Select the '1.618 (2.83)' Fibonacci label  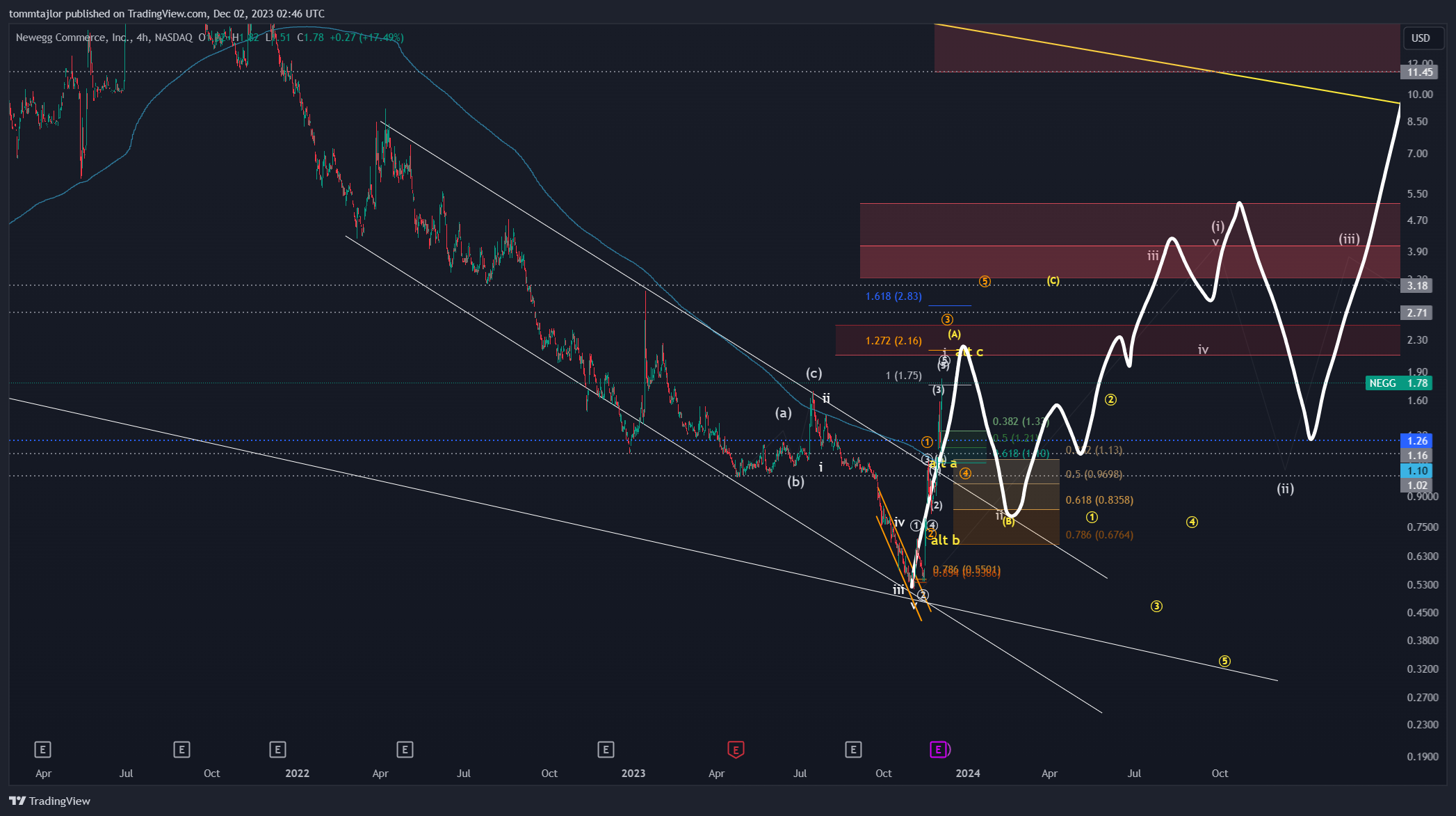[893, 296]
